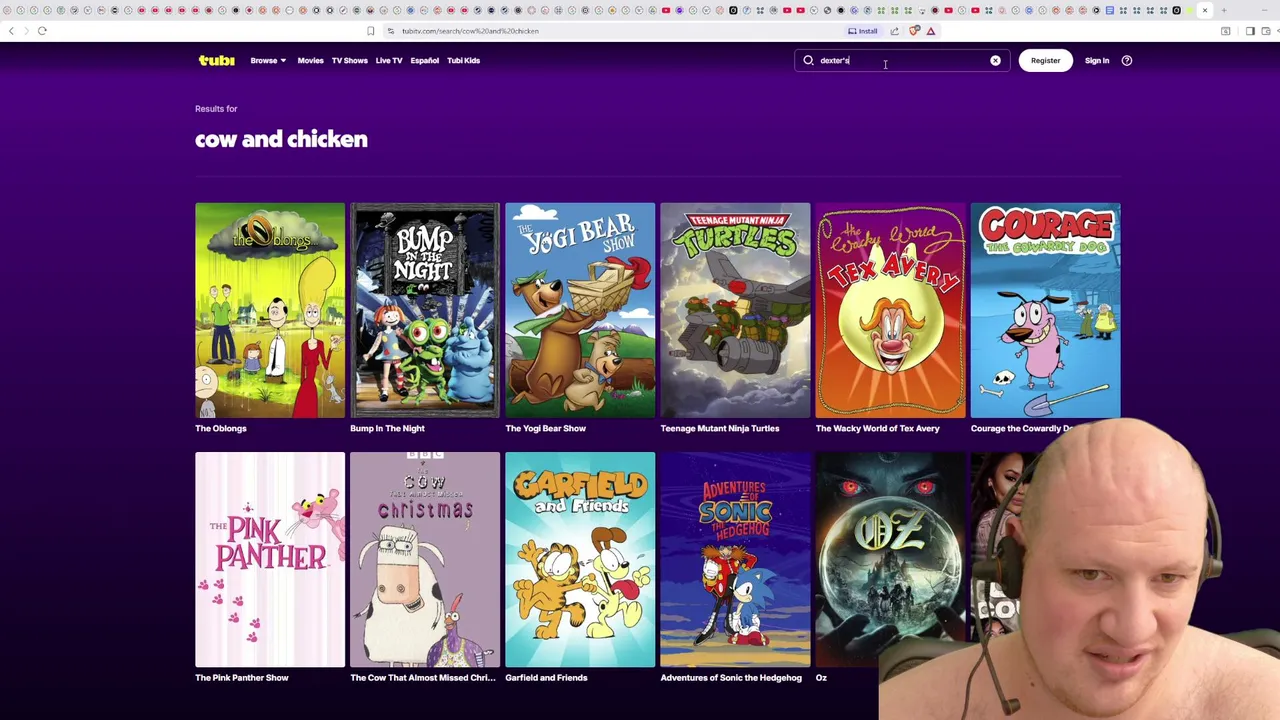This screenshot has width=1280, height=720.
Task: Click 'The Yogi Bear Show' title text
Action: coord(545,428)
